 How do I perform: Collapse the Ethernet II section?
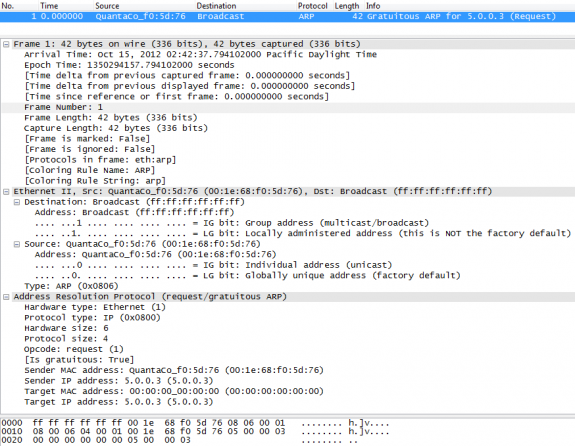point(6,191)
